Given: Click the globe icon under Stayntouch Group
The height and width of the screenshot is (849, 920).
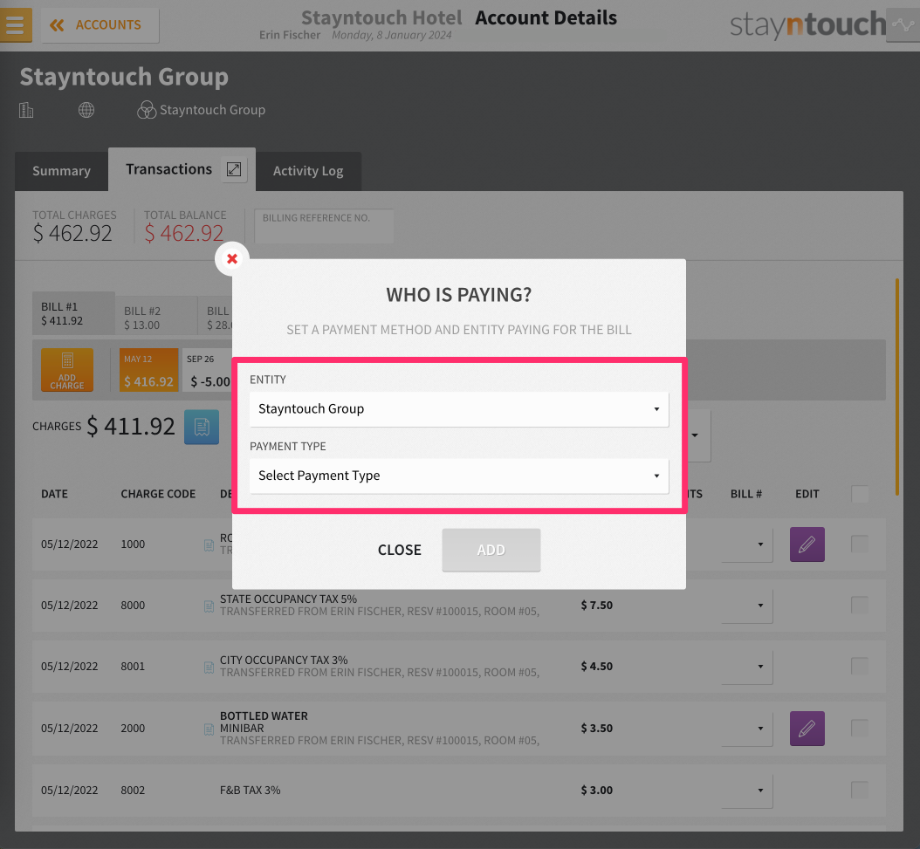Looking at the screenshot, I should [x=86, y=110].
